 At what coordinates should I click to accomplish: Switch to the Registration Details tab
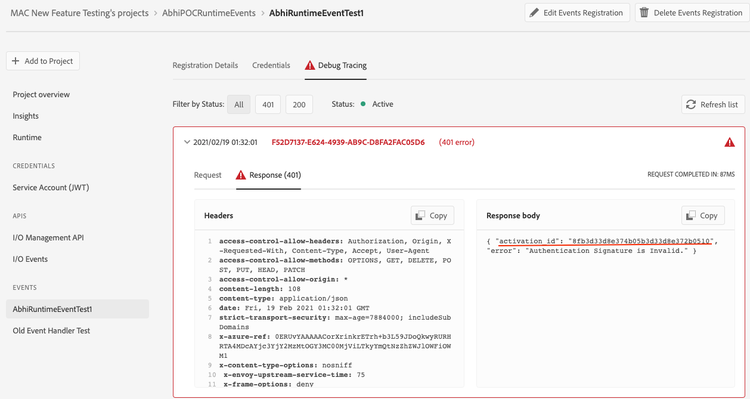205,65
